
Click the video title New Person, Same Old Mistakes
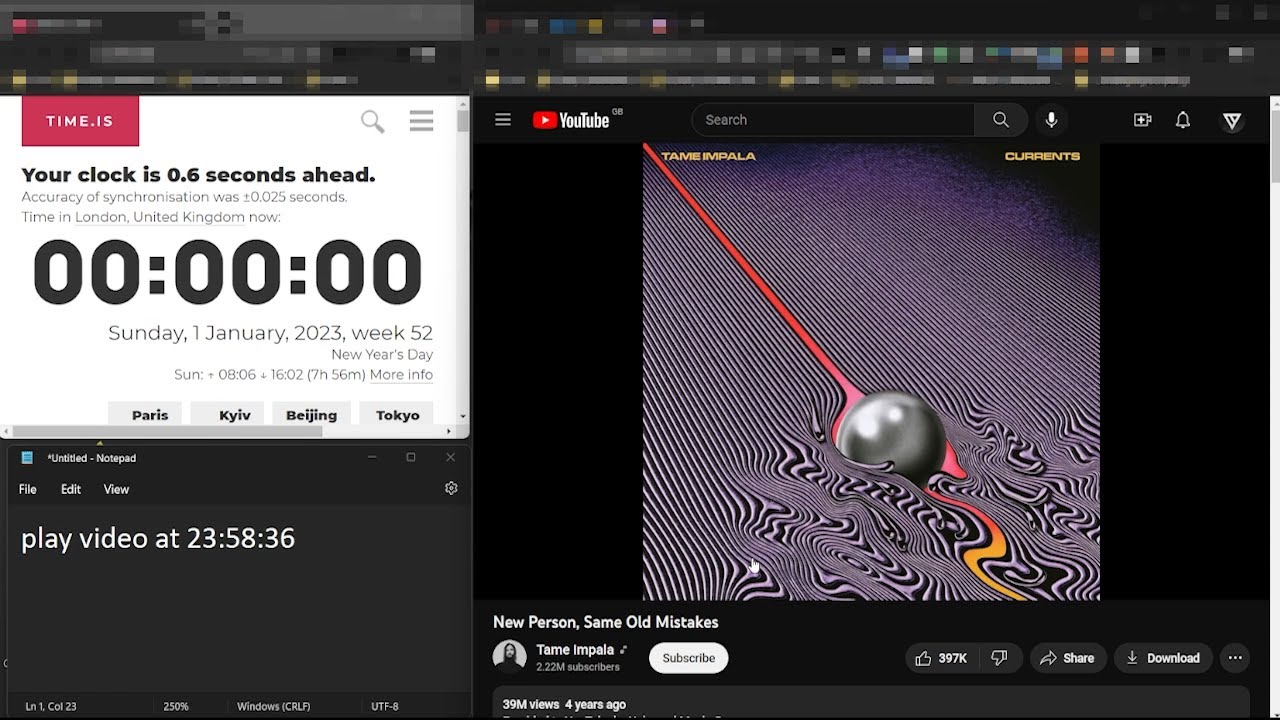[606, 622]
